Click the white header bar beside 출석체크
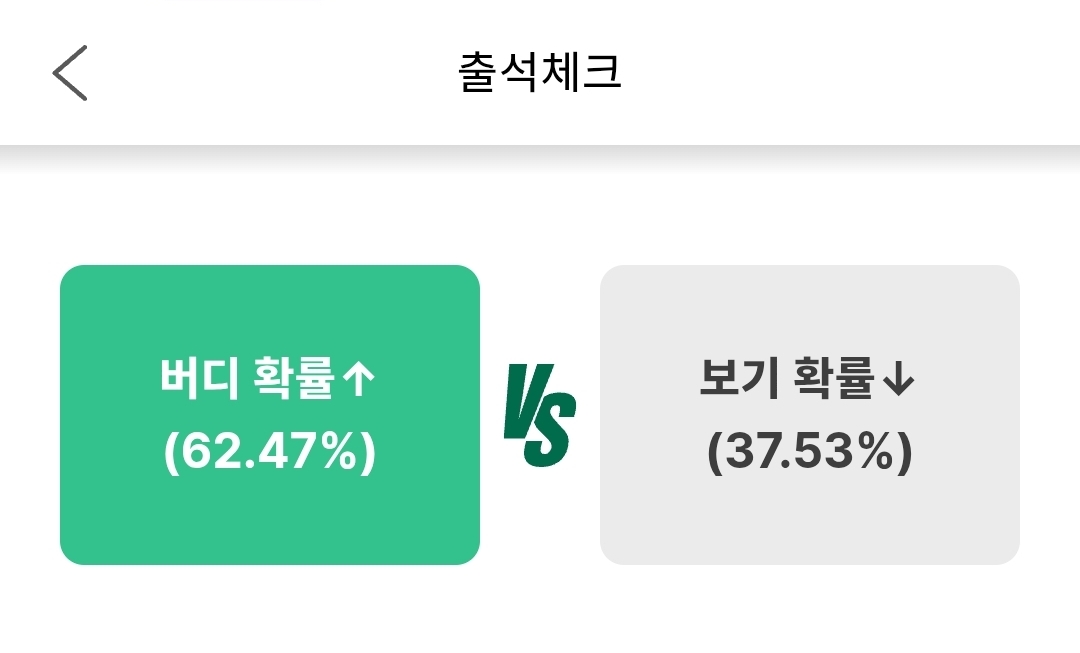 click(850, 73)
